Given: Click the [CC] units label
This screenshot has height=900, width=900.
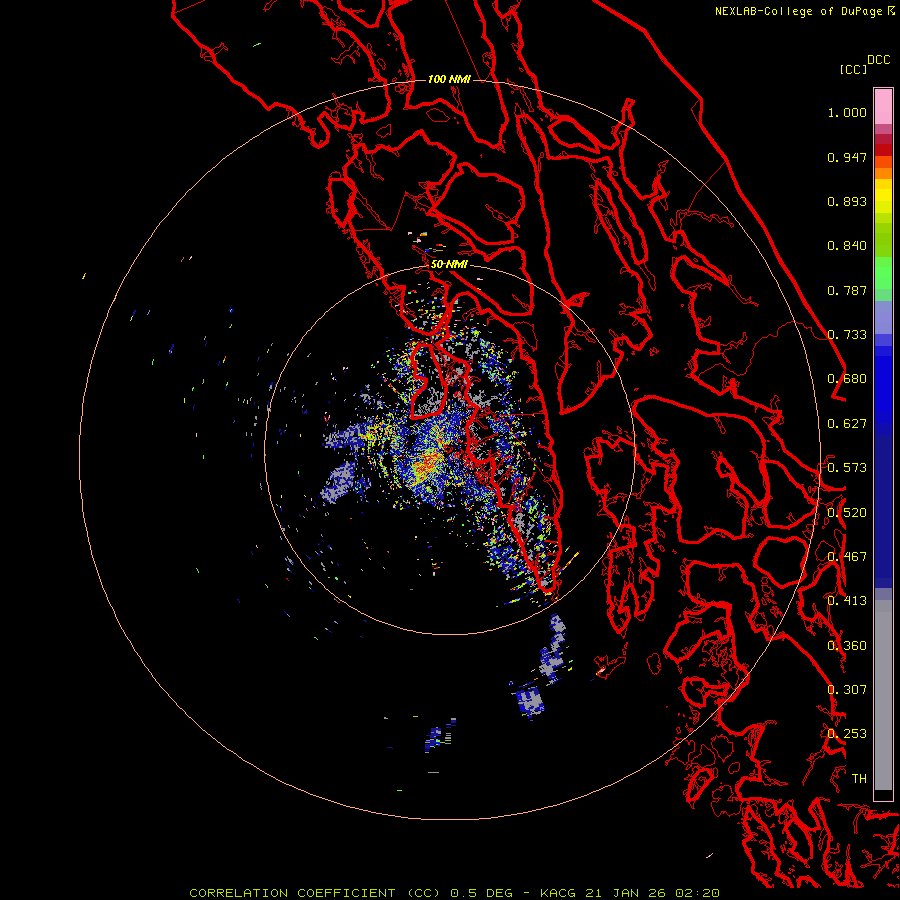Looking at the screenshot, I should tap(853, 69).
